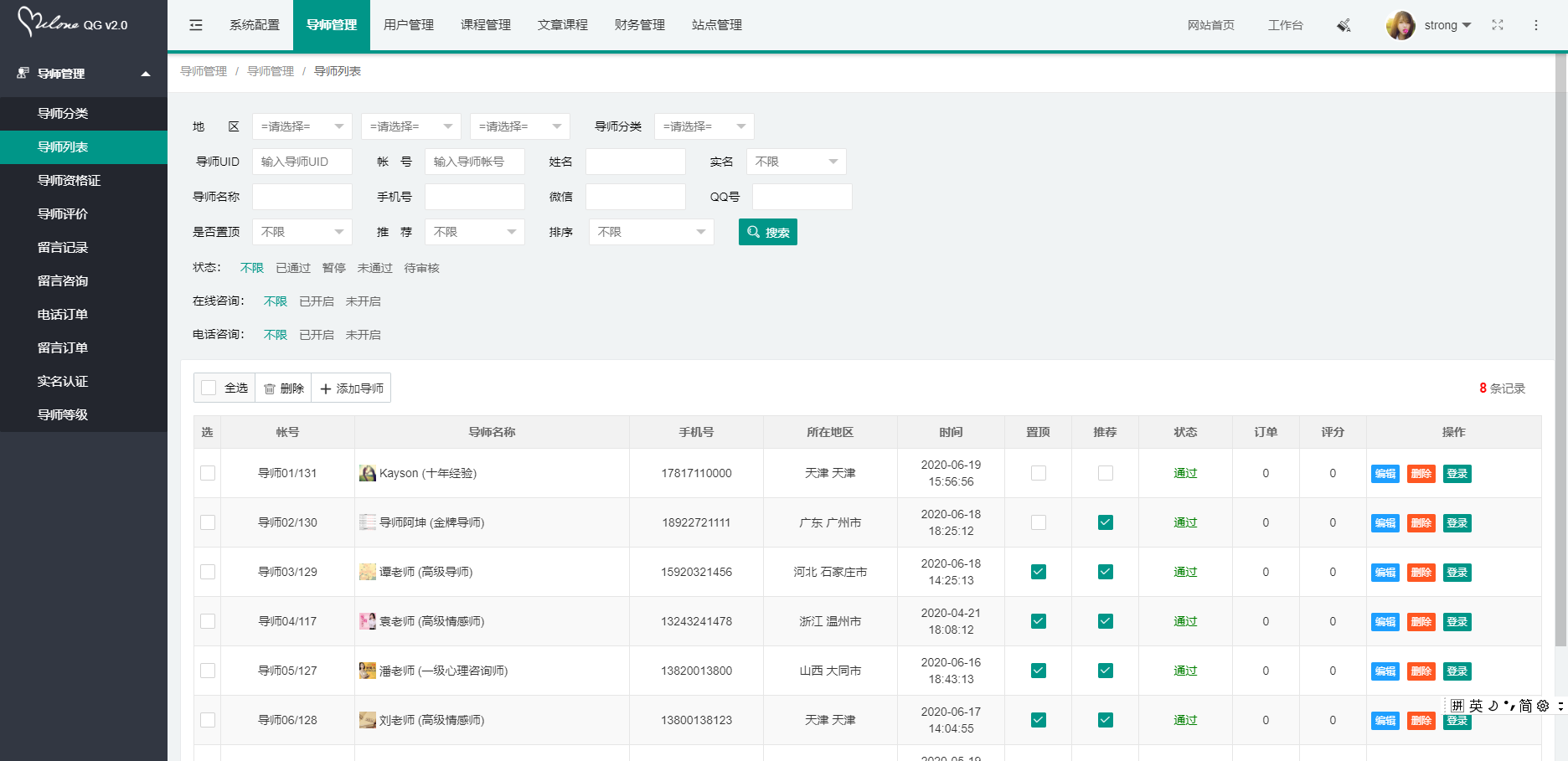Click delete button for 导师04/117
This screenshot has width=1568, height=761.
(1421, 622)
